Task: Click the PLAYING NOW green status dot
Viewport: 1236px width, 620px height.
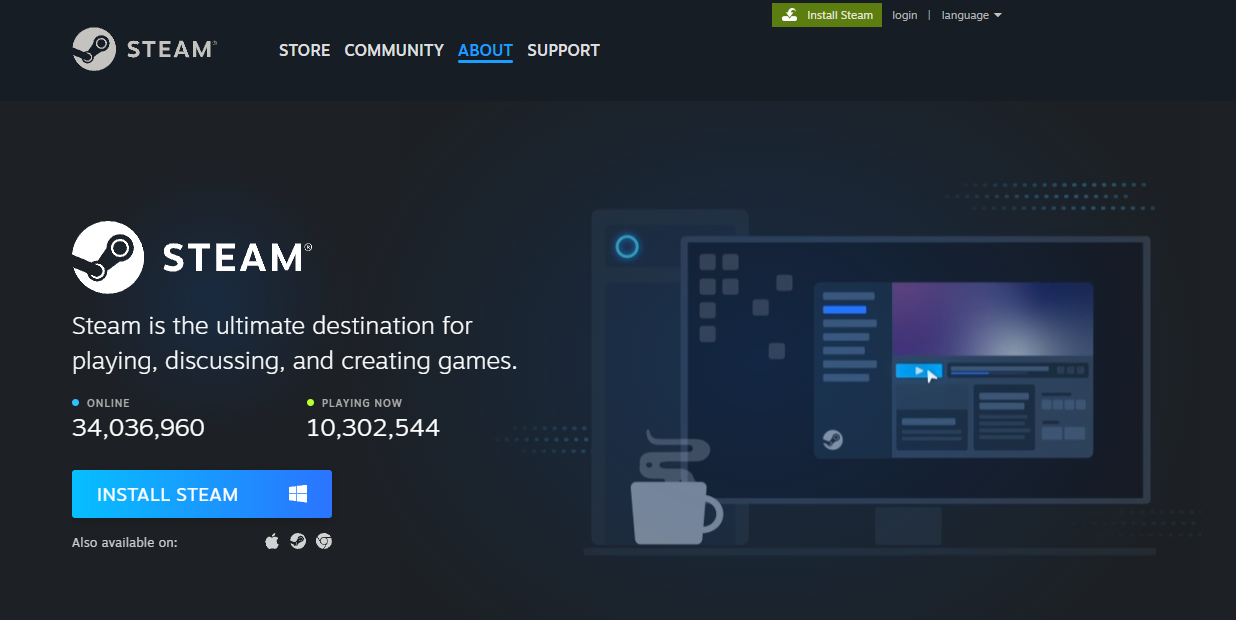Action: click(309, 403)
